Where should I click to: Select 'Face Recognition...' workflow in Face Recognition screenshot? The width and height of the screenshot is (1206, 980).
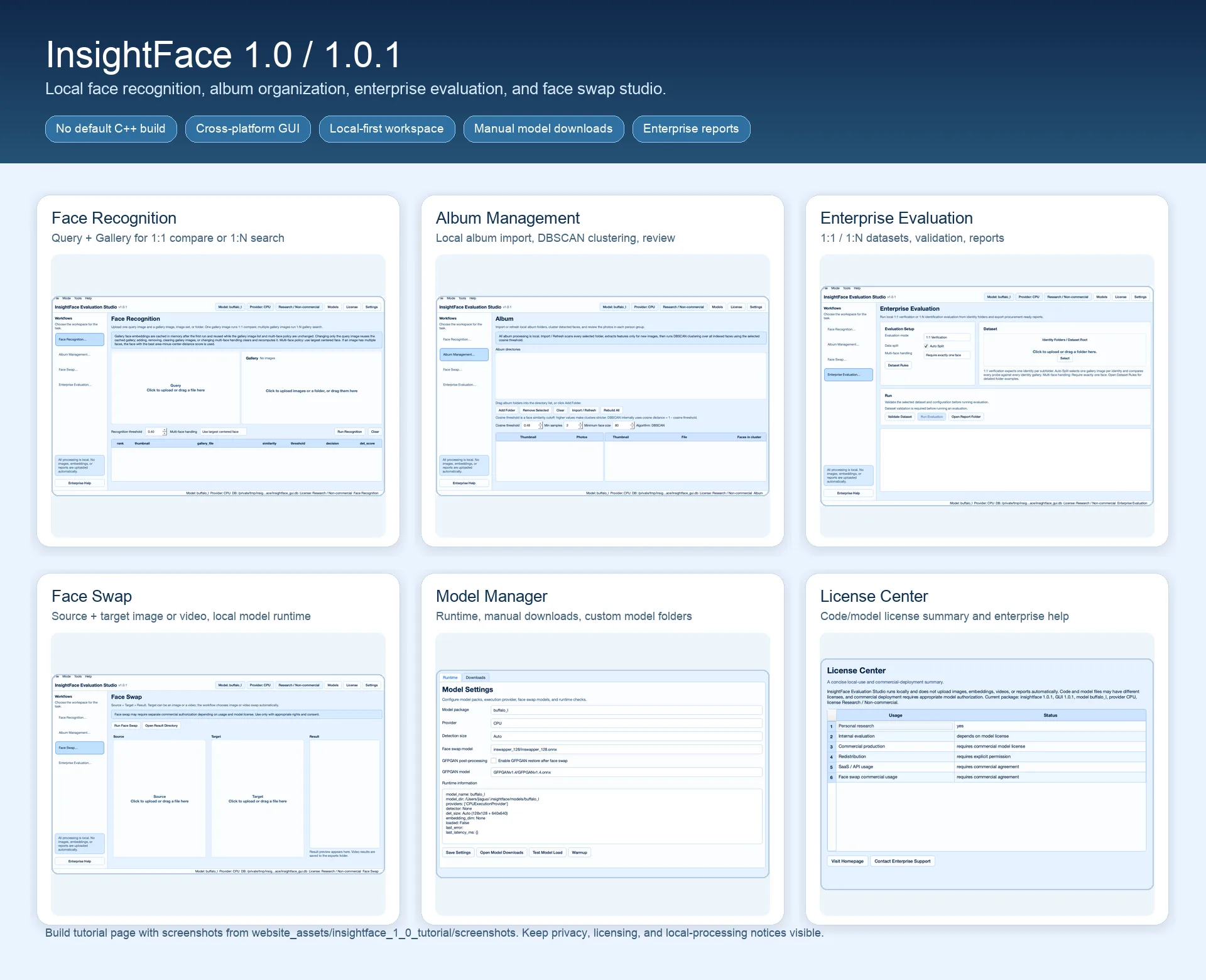pos(80,339)
